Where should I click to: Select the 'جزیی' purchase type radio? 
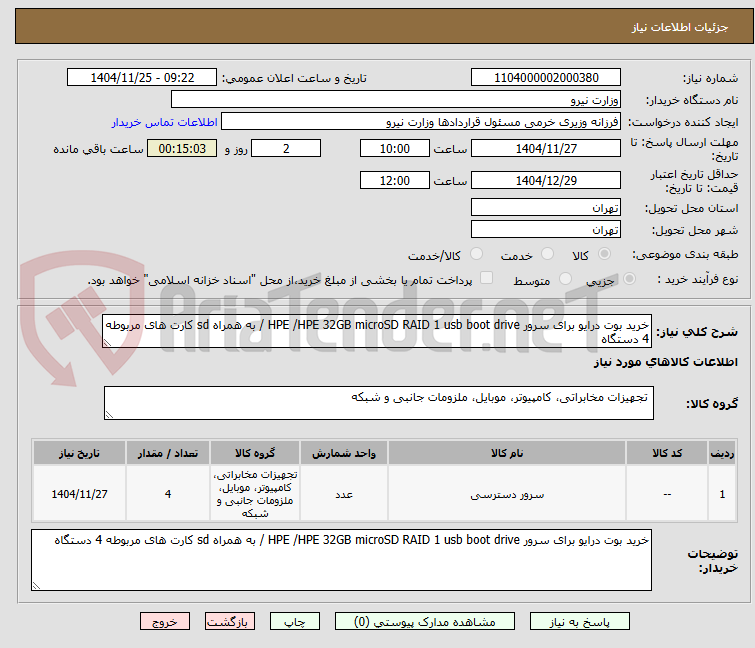coord(629,279)
